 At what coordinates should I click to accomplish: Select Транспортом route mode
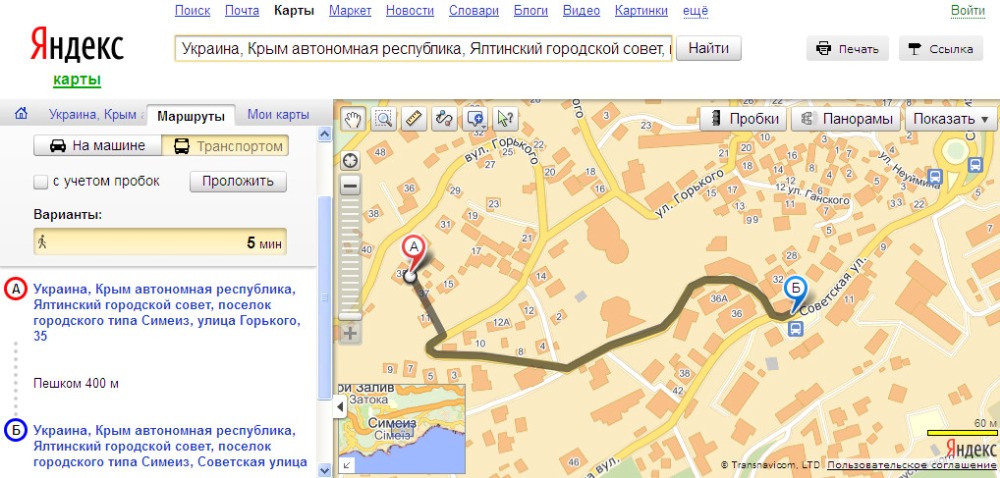click(x=225, y=146)
